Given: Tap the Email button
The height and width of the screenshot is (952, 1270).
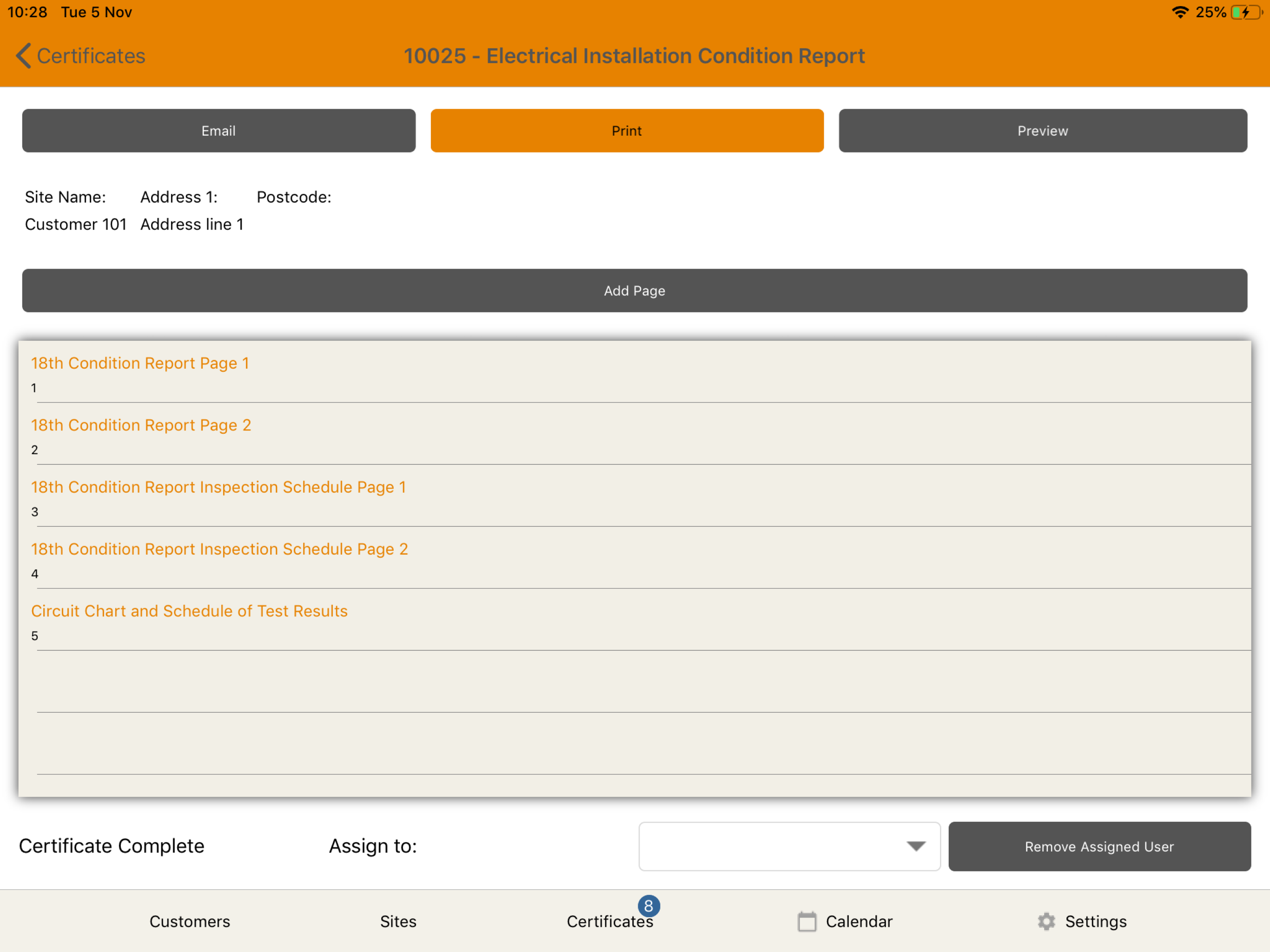Looking at the screenshot, I should [219, 130].
